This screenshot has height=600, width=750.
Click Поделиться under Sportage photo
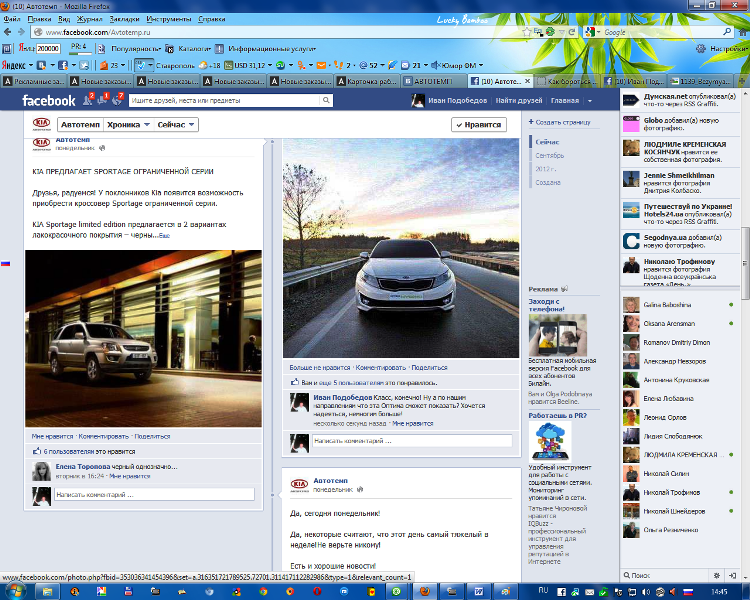click(152, 436)
